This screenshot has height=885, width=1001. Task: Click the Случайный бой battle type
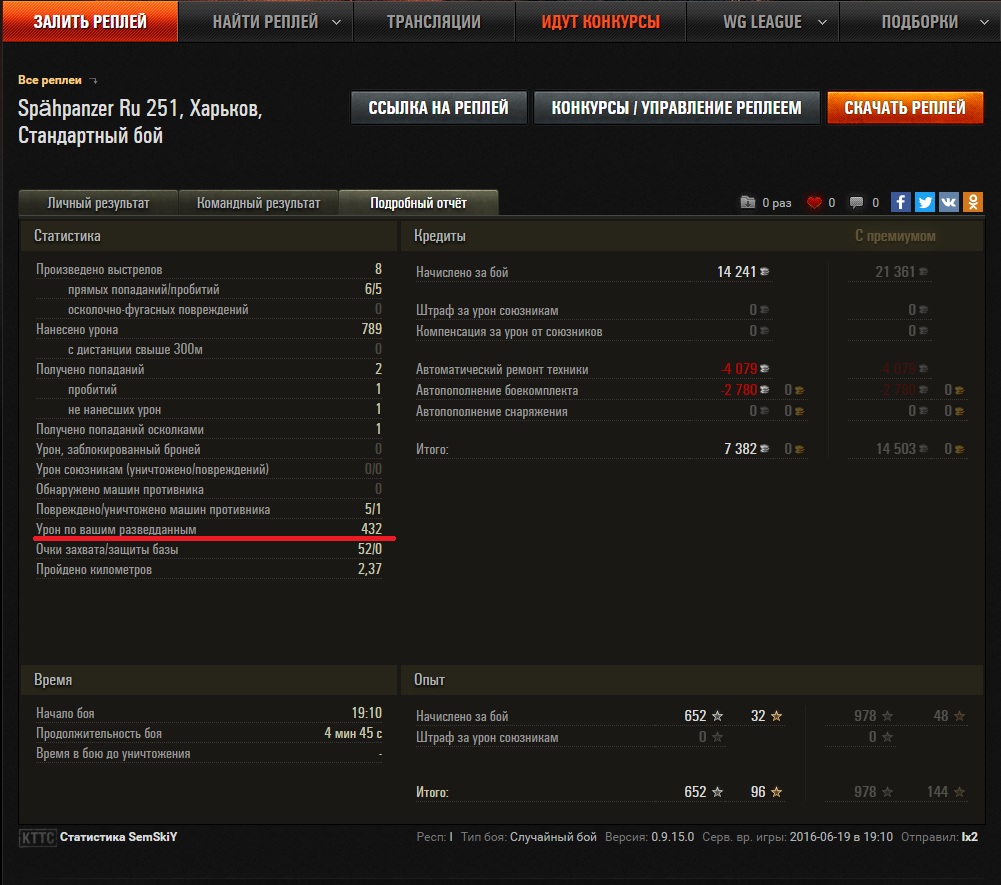[553, 837]
